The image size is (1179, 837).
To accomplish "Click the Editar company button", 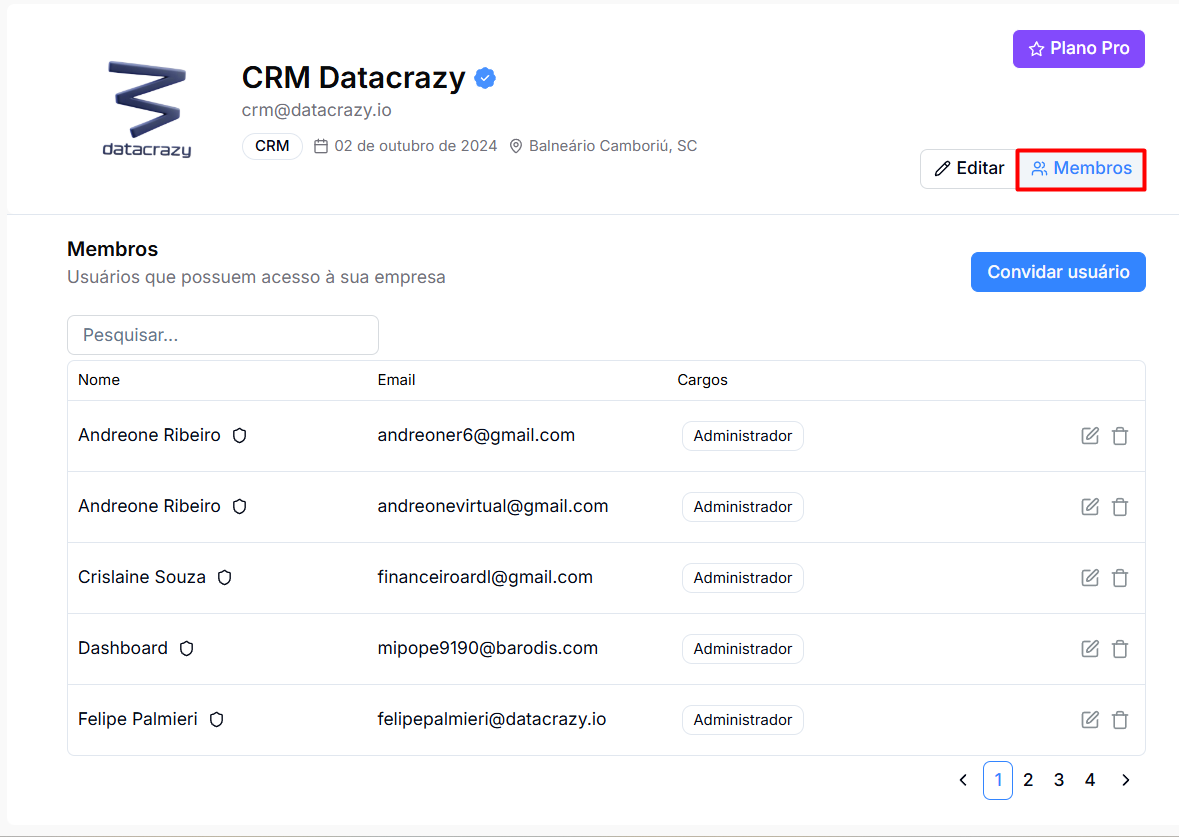I will click(968, 168).
